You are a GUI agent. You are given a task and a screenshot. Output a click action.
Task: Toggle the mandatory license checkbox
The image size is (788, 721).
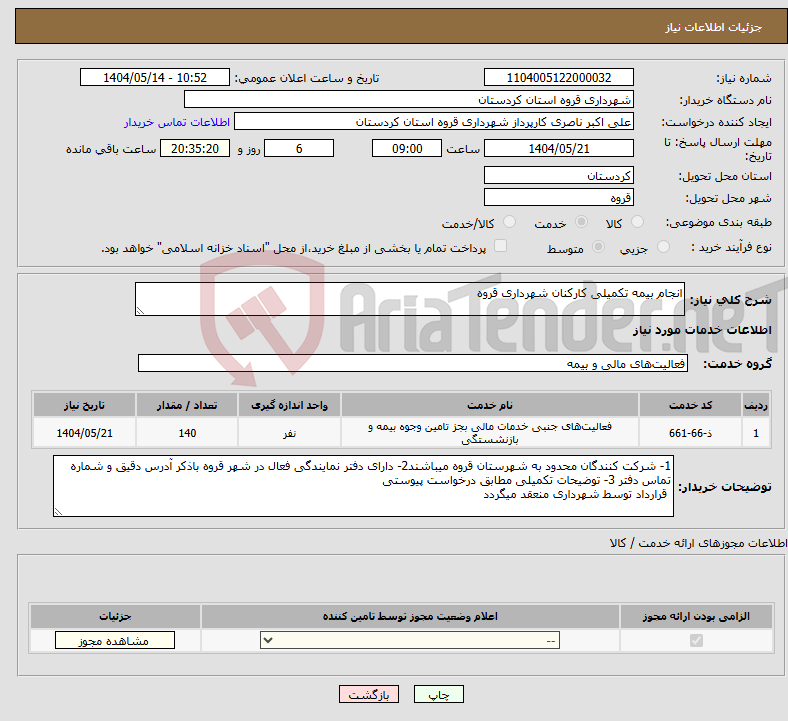click(696, 640)
